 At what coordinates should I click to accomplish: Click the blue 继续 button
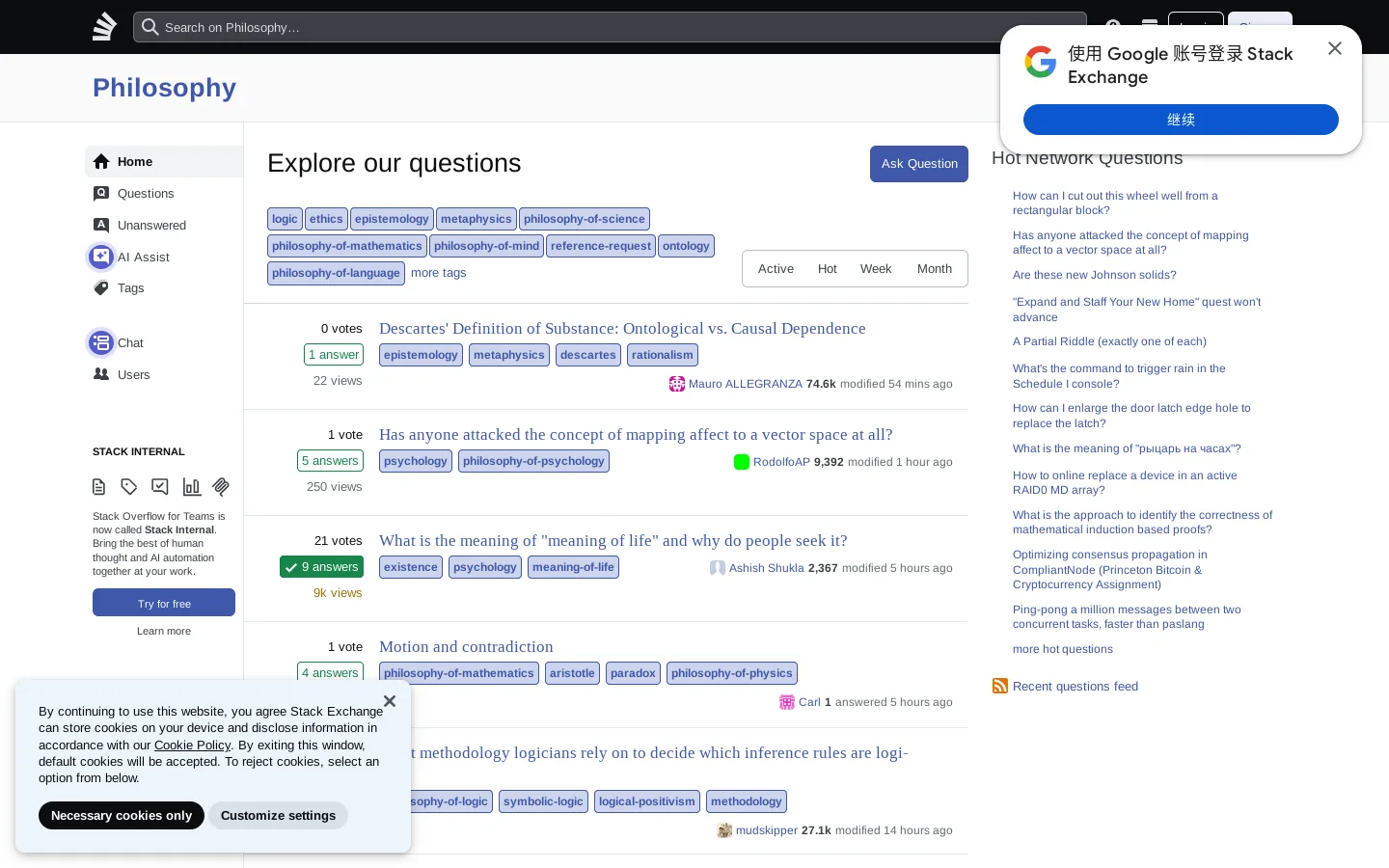(1181, 120)
